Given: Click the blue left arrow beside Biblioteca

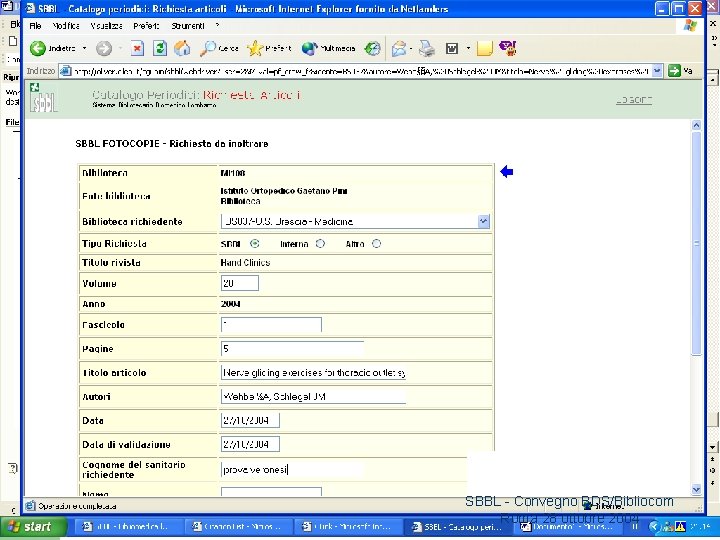Looking at the screenshot, I should [506, 172].
